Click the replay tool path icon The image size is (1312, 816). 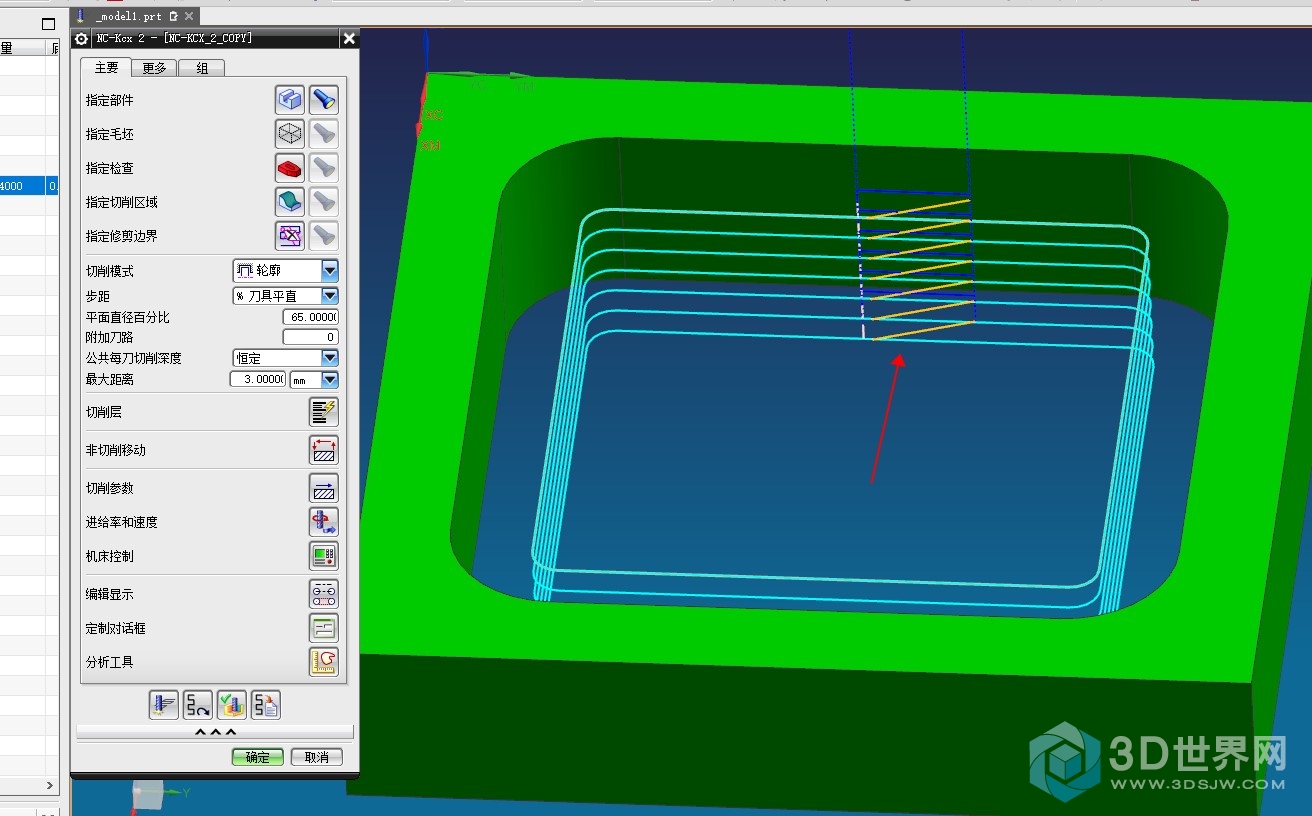tap(198, 705)
